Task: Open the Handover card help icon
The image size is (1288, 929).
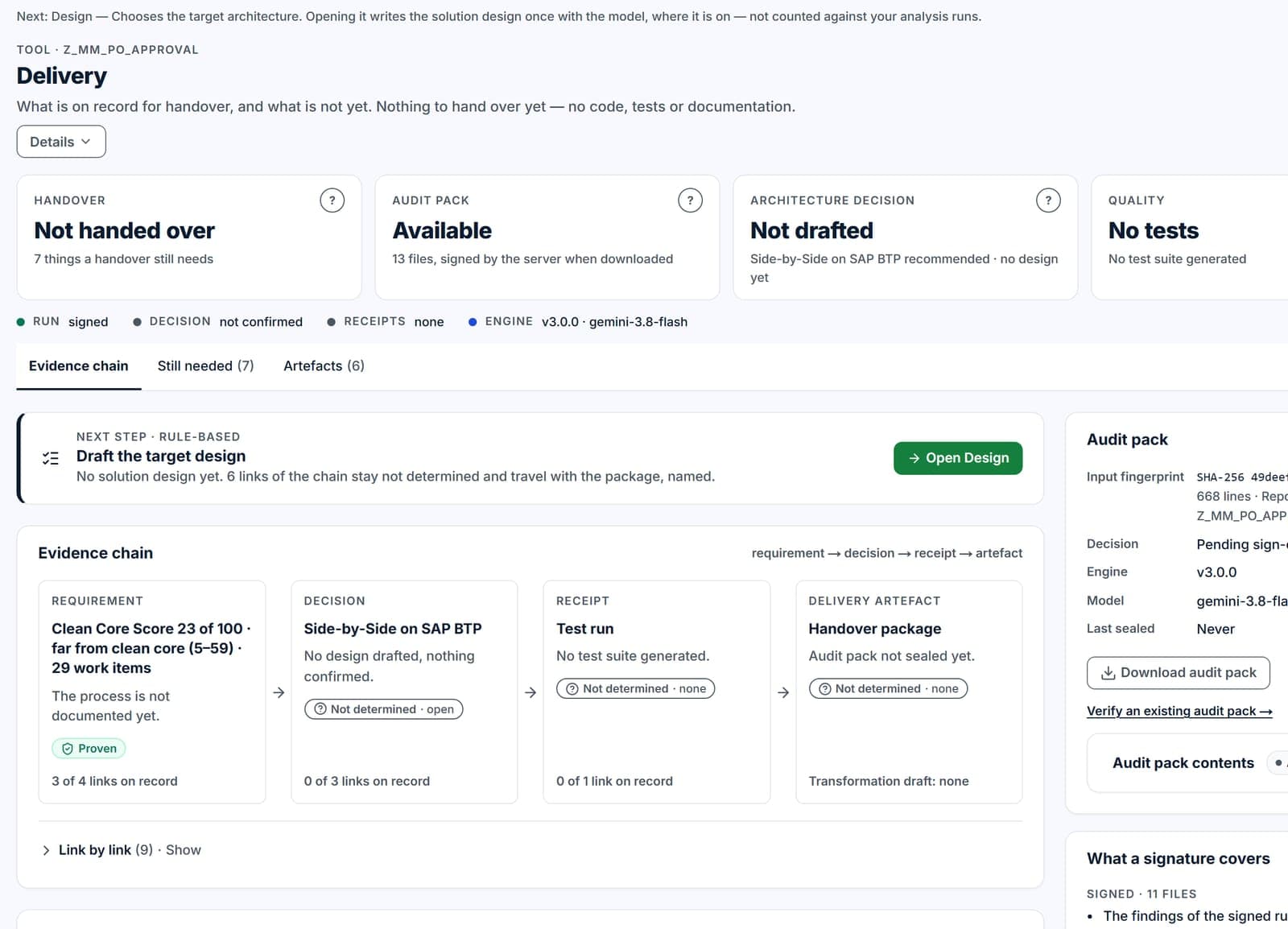Action: pyautogui.click(x=332, y=200)
